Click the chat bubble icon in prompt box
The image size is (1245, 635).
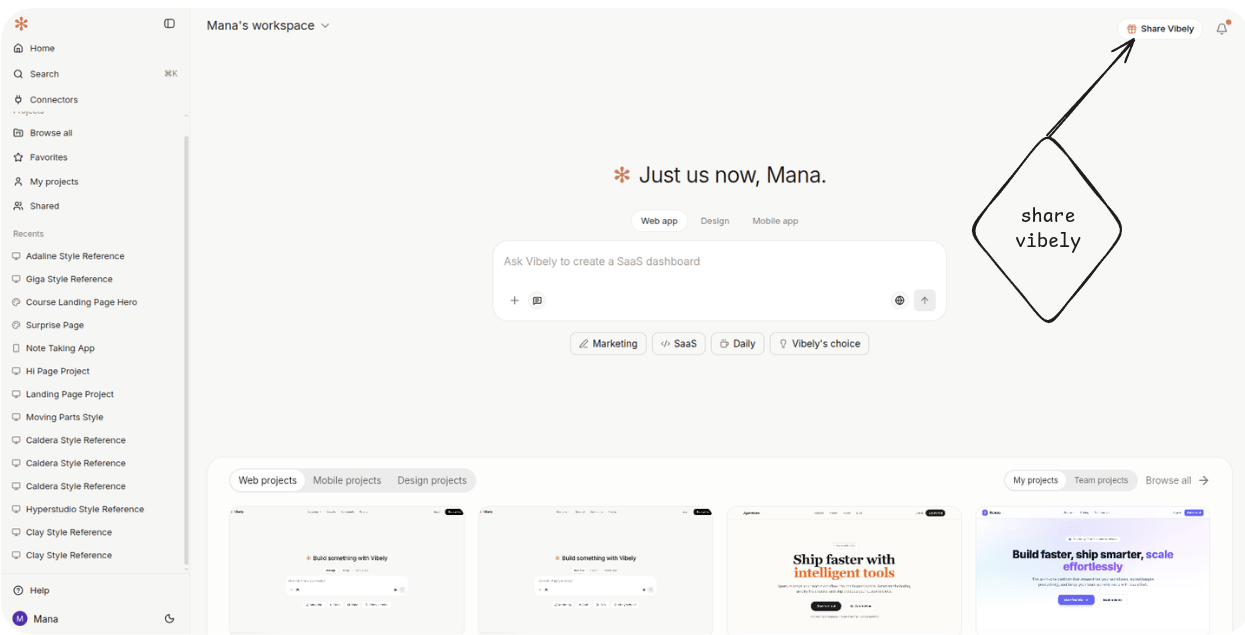coord(537,300)
